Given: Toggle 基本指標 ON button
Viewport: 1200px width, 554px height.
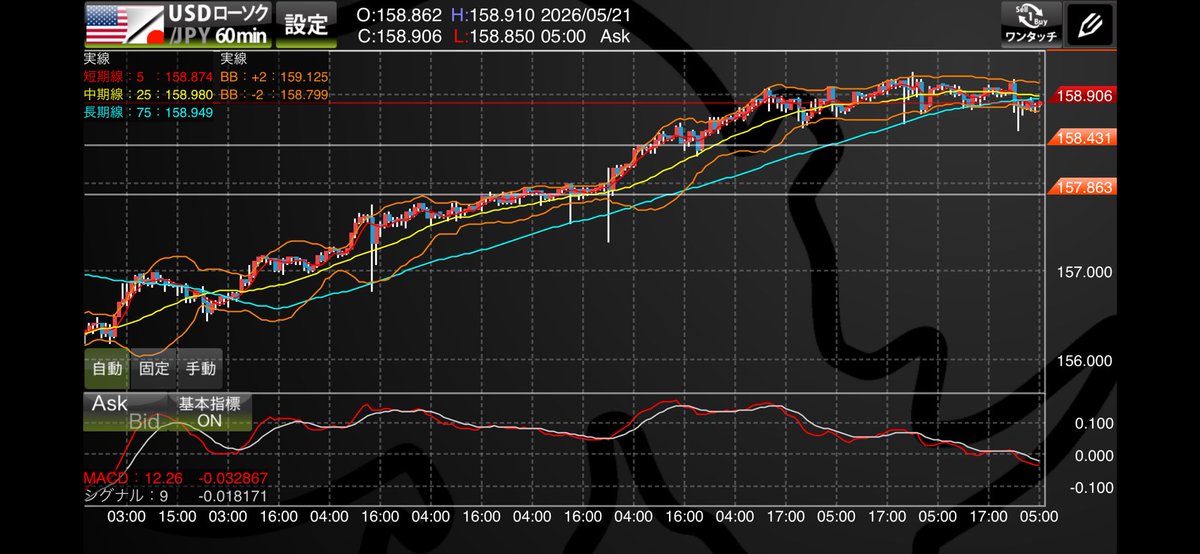Looking at the screenshot, I should pos(210,412).
